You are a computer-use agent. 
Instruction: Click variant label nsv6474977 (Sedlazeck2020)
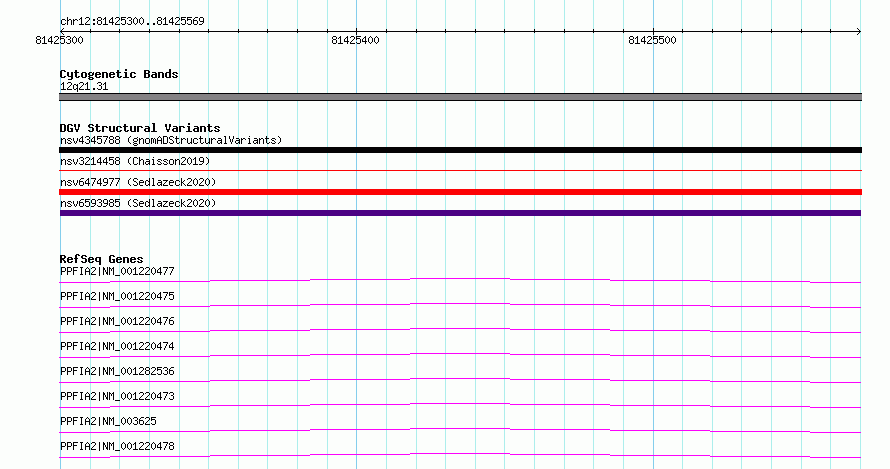click(138, 182)
